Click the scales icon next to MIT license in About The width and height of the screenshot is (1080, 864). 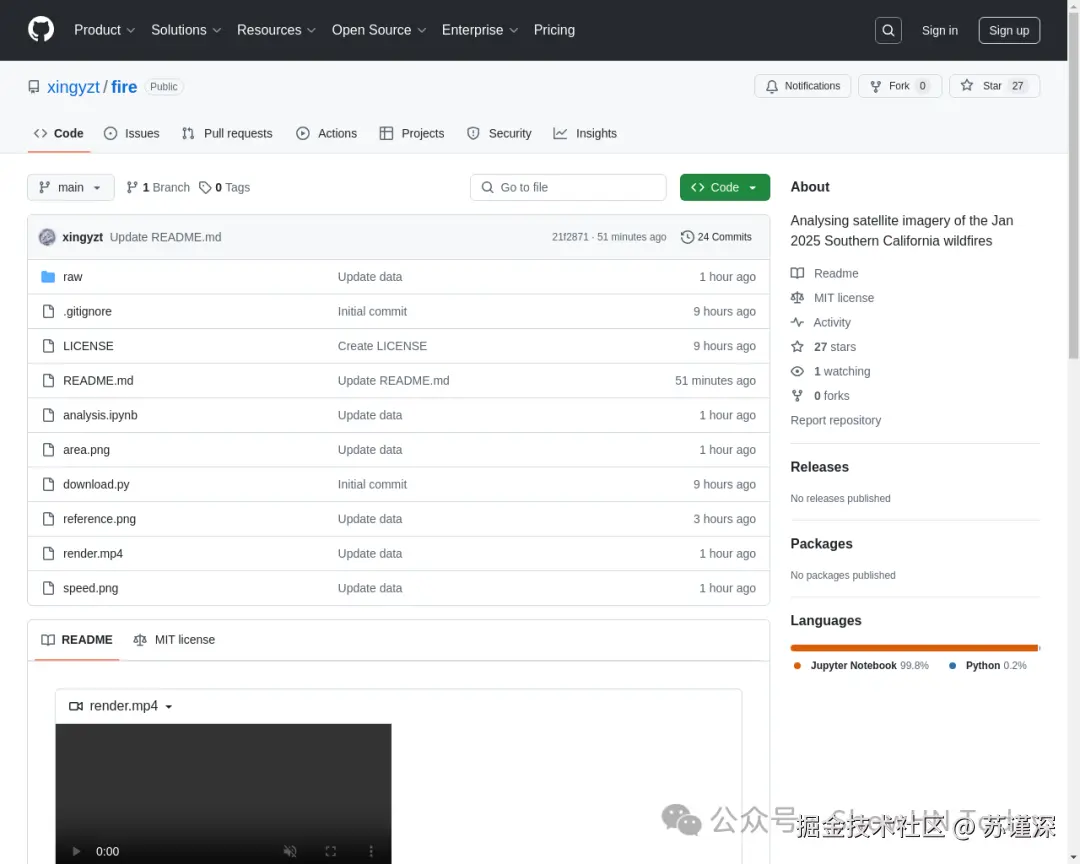[x=797, y=298]
